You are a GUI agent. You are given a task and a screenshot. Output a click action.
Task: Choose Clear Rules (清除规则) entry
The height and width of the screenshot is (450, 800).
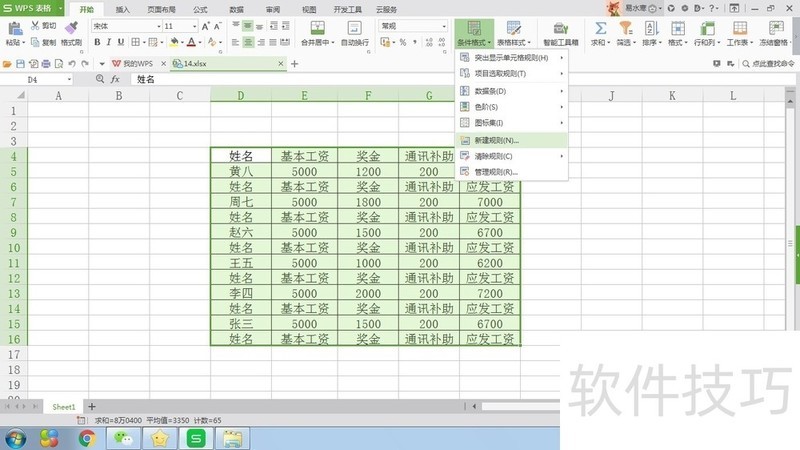(512, 156)
